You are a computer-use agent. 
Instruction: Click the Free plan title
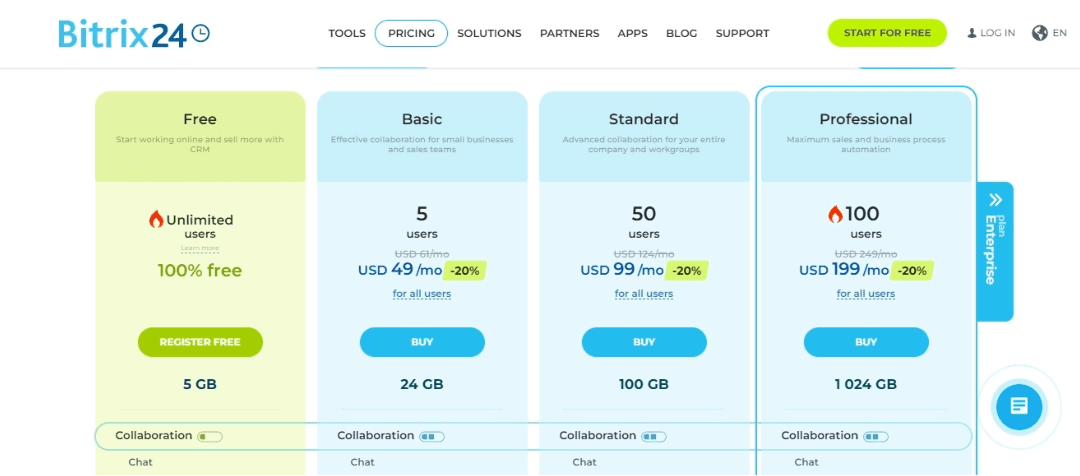[x=200, y=119]
